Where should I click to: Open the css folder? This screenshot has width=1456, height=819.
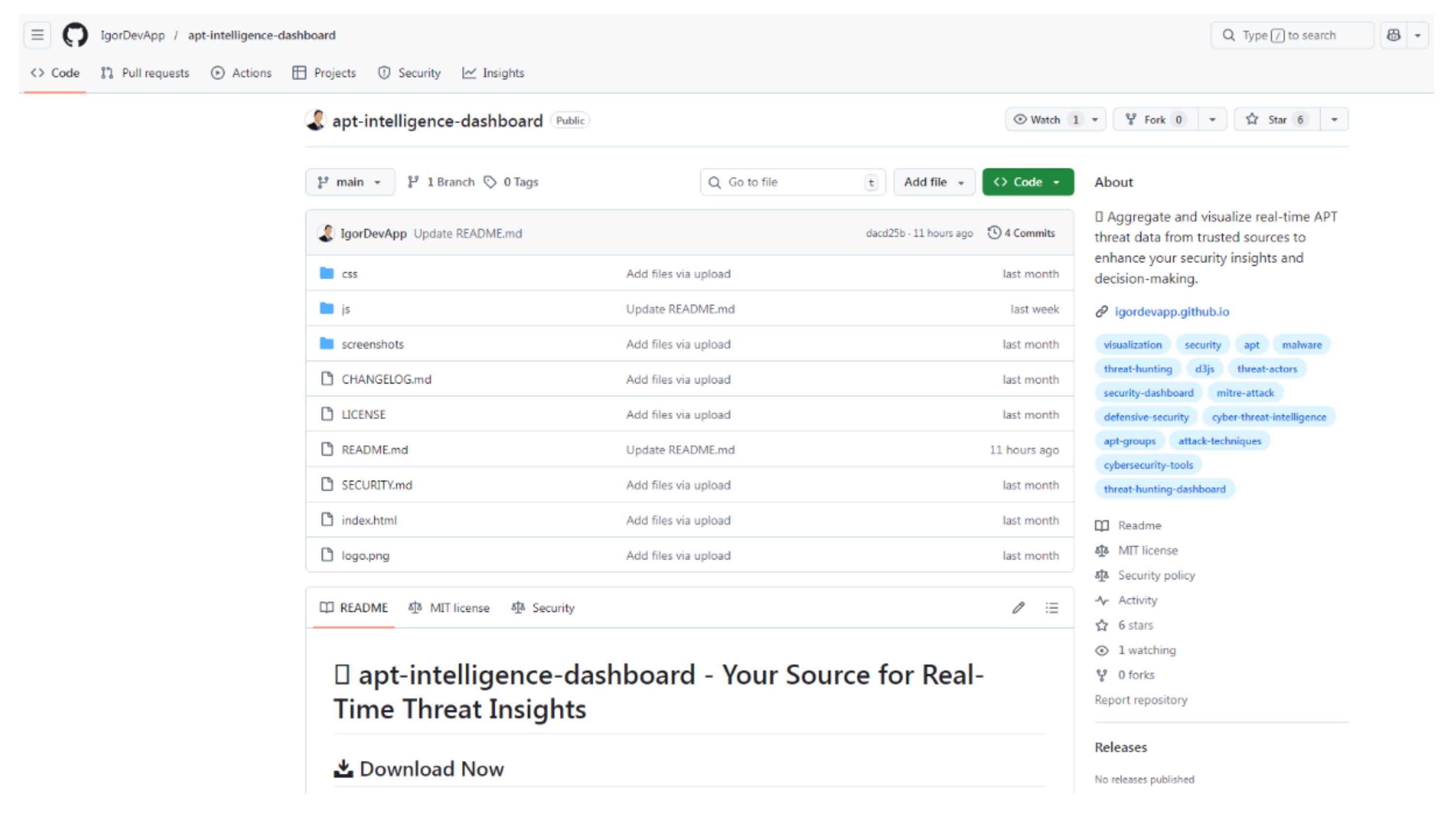point(349,274)
